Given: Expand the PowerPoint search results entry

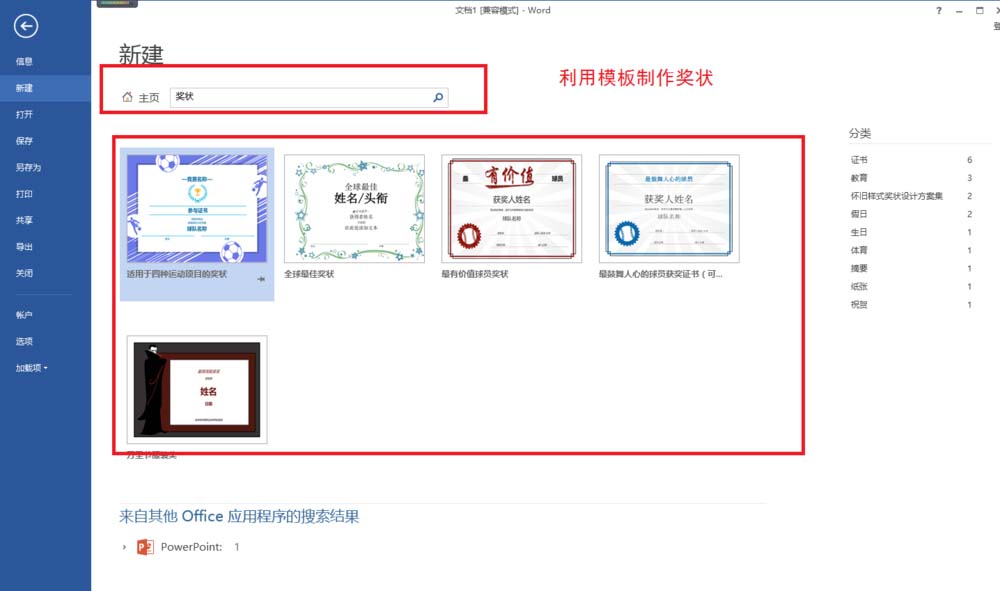Looking at the screenshot, I should pyautogui.click(x=124, y=547).
